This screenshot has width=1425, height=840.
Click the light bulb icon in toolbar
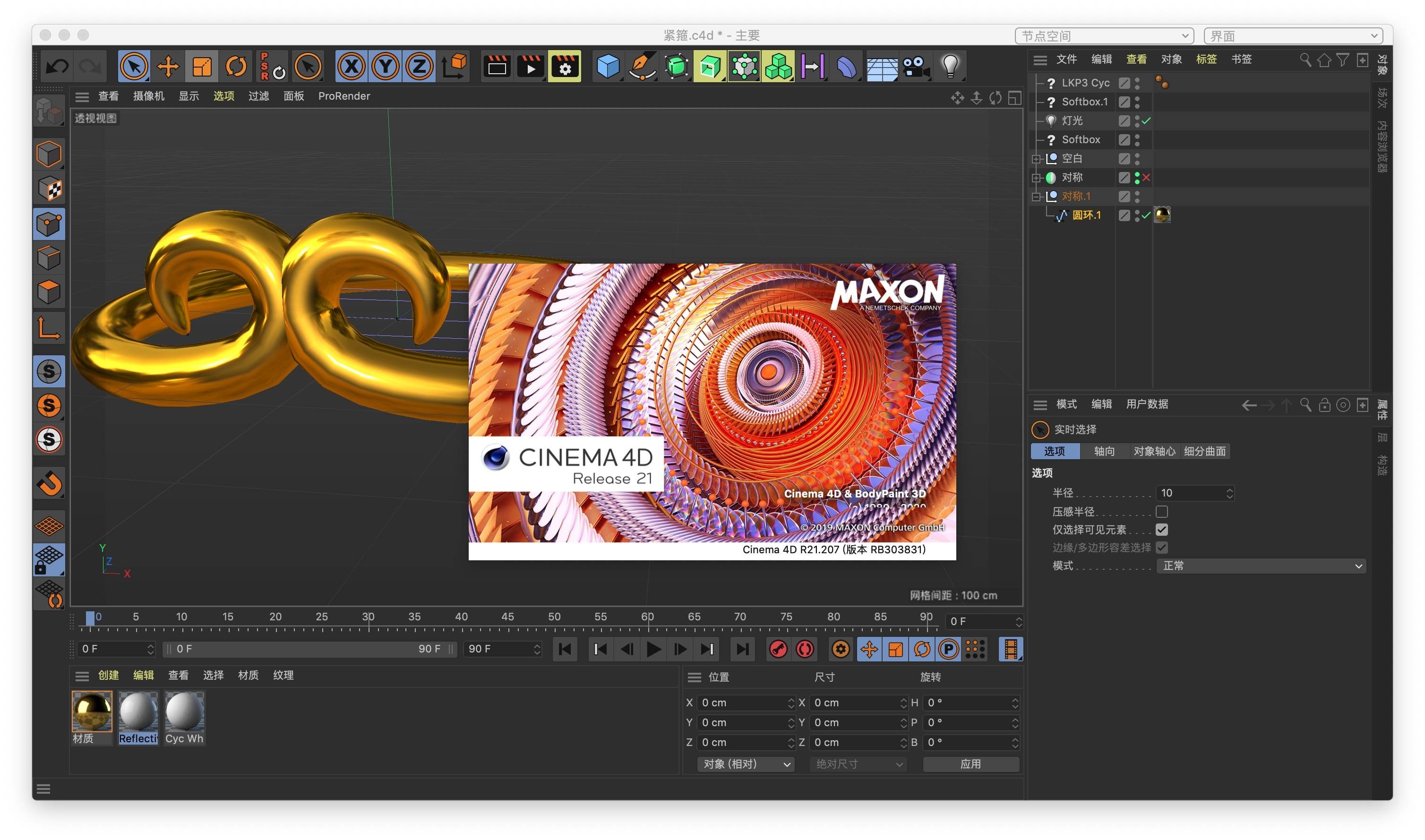[950, 67]
